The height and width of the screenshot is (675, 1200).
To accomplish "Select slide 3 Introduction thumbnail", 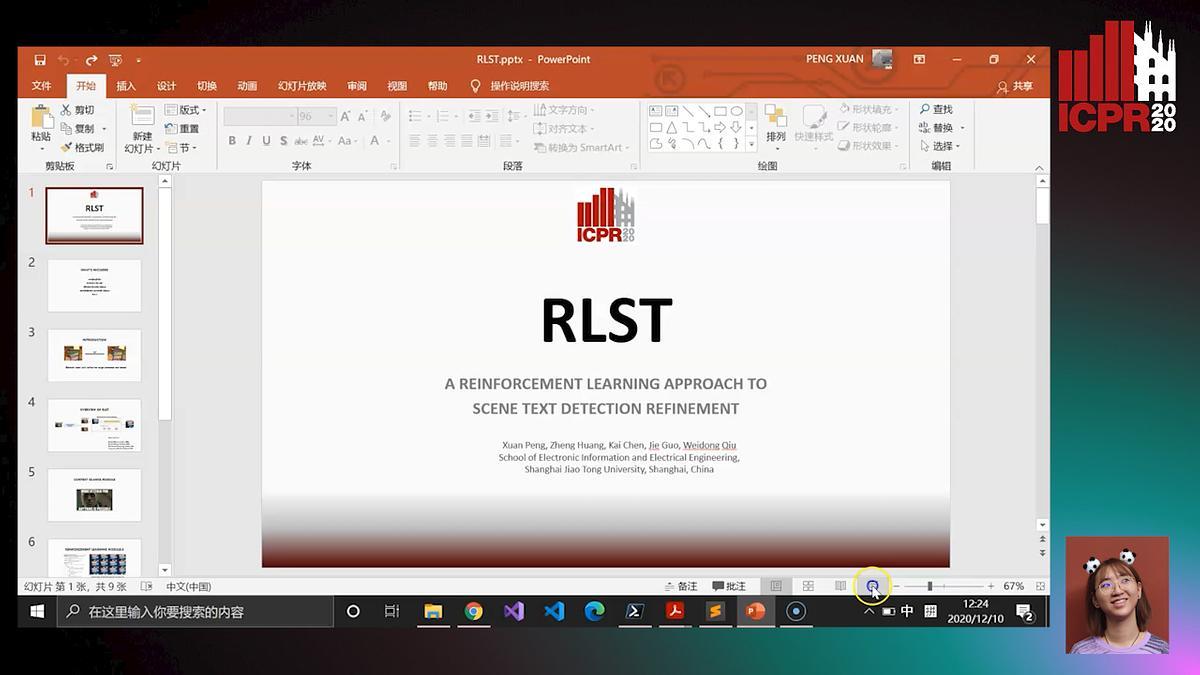I will [x=95, y=355].
